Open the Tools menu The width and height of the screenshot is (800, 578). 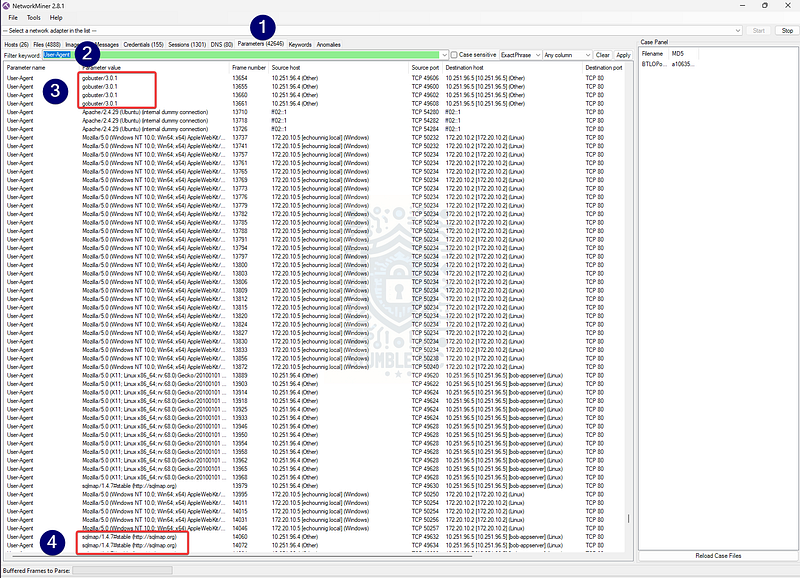pyautogui.click(x=34, y=17)
